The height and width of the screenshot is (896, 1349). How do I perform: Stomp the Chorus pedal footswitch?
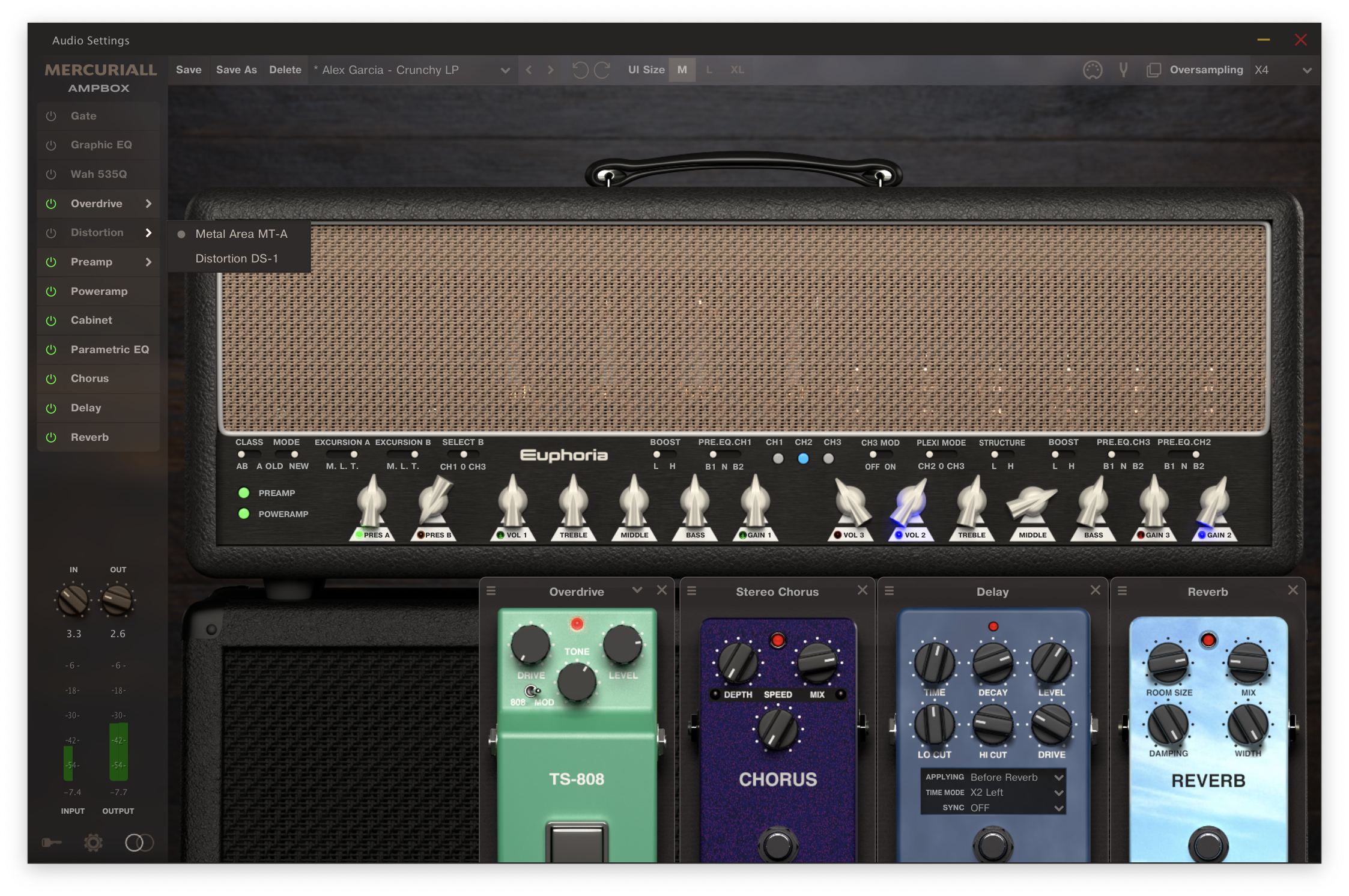tap(778, 846)
